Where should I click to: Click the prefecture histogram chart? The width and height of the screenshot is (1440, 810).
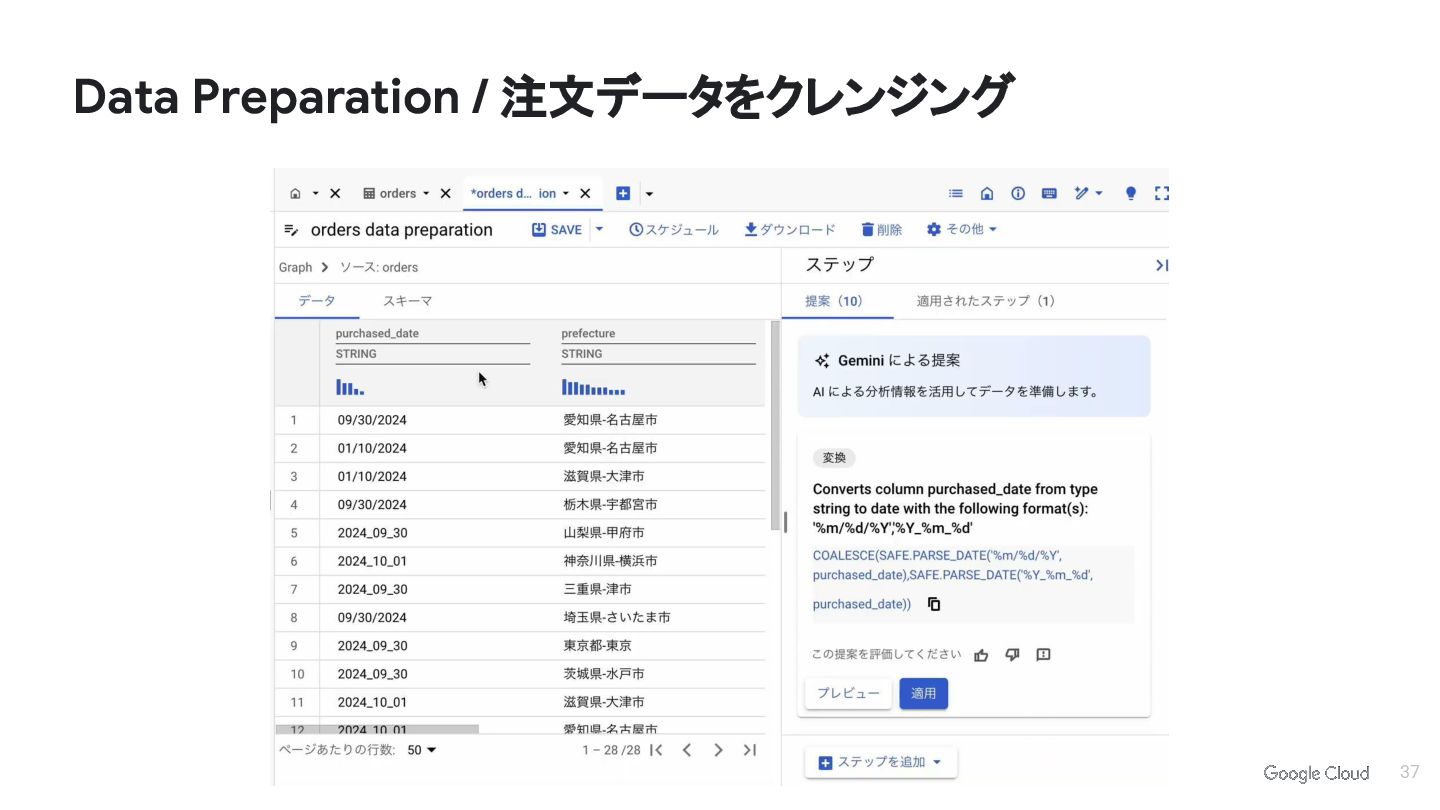(x=593, y=387)
